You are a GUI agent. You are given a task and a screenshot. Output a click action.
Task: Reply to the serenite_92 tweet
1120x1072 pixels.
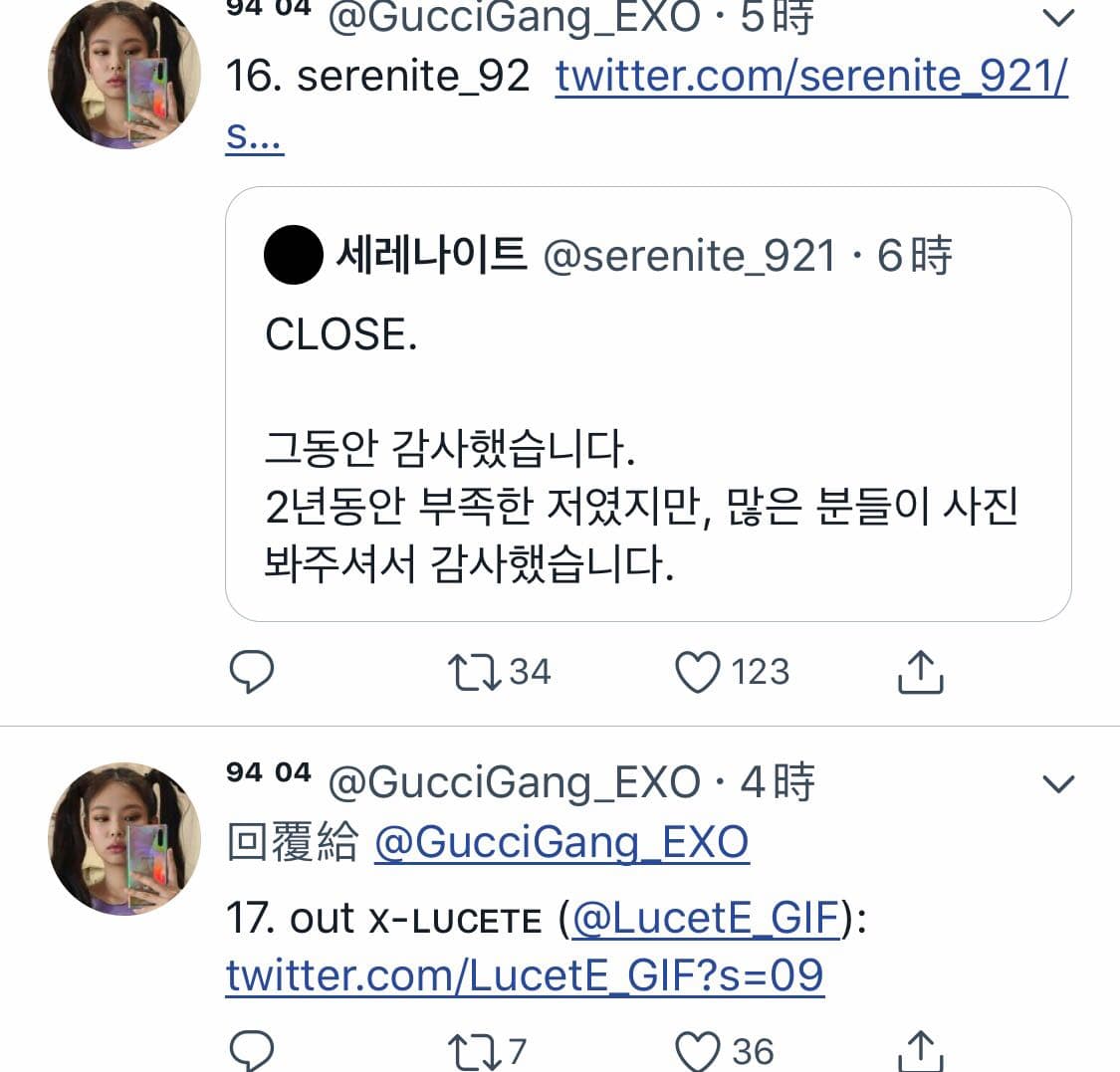pos(252,672)
